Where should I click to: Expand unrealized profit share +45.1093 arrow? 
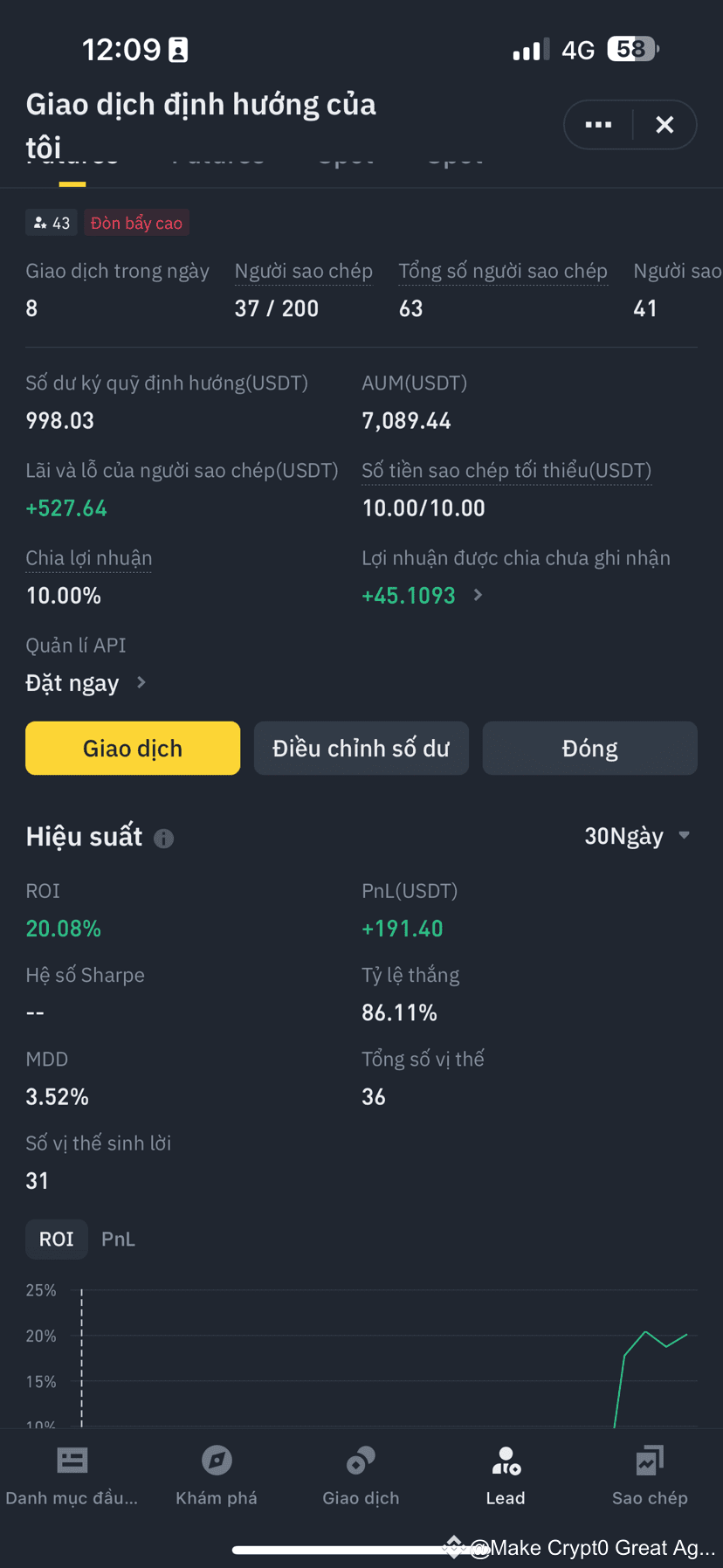click(x=478, y=595)
